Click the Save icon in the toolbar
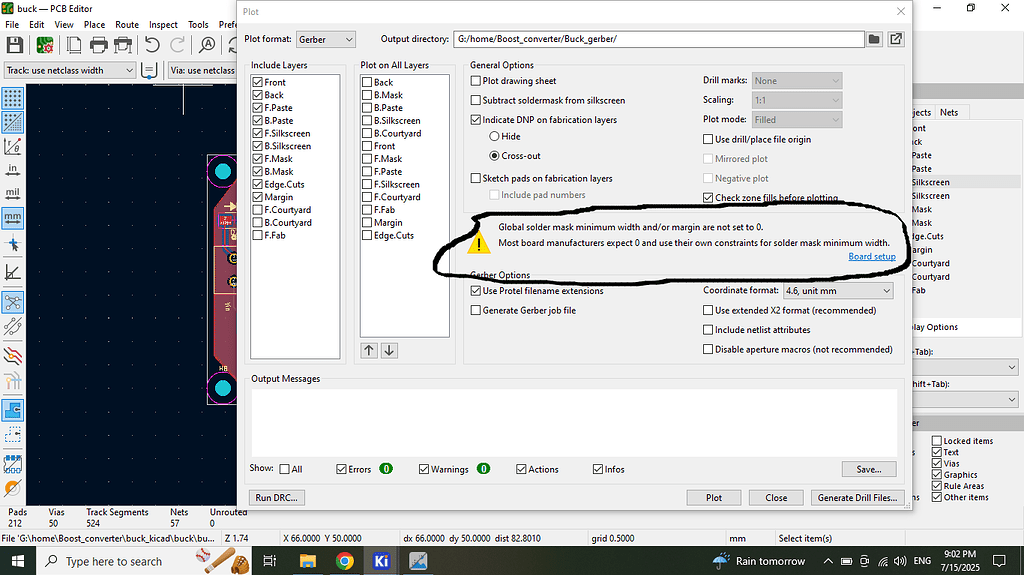Viewport: 1024px width, 575px height. (15, 45)
